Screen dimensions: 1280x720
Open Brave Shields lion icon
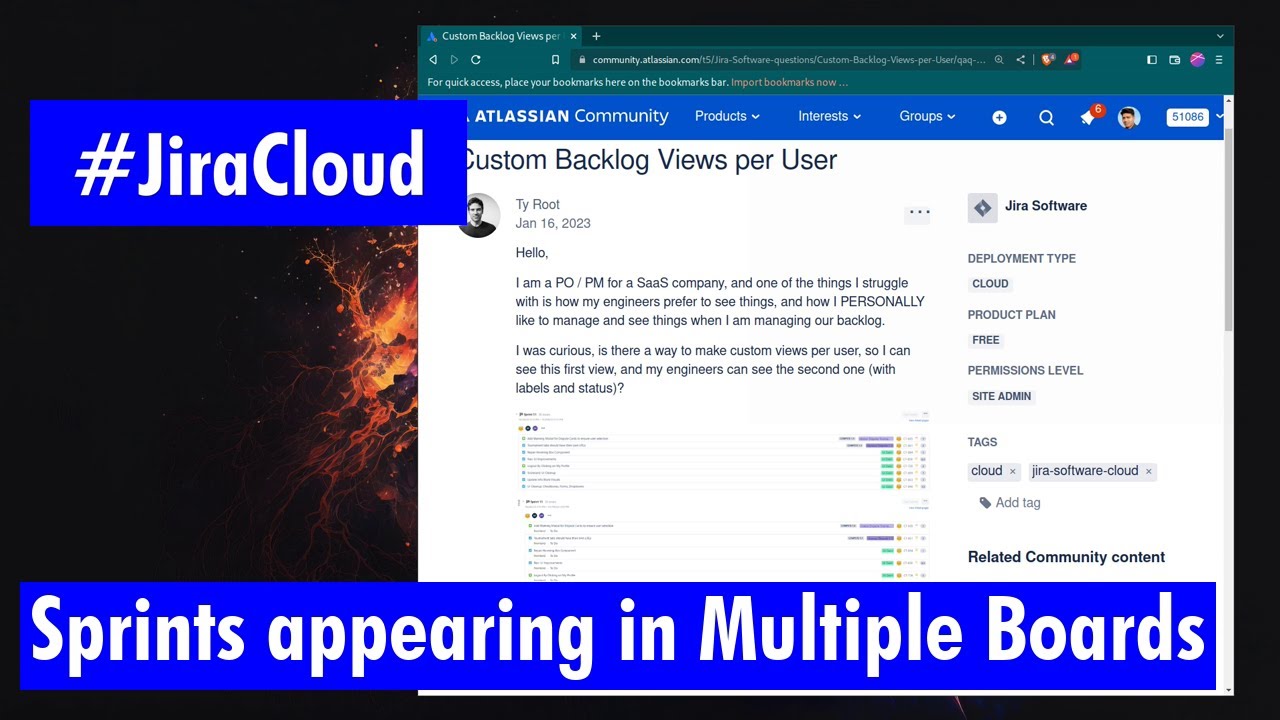pos(1048,60)
